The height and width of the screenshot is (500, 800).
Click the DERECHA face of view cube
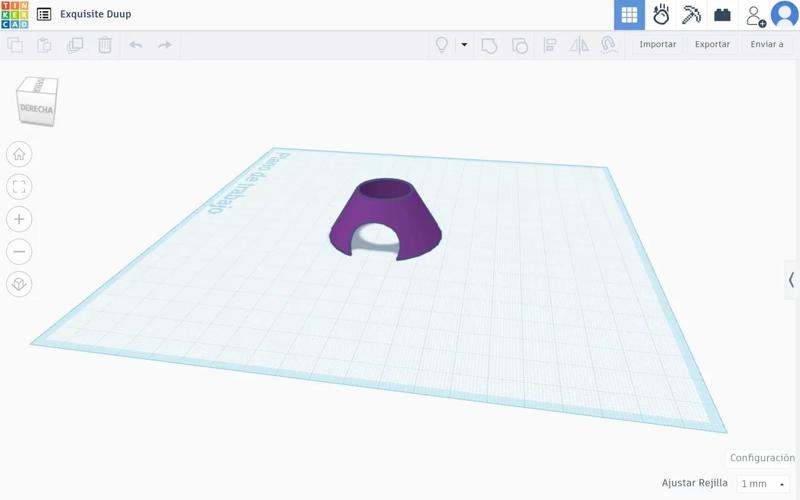pyautogui.click(x=36, y=109)
